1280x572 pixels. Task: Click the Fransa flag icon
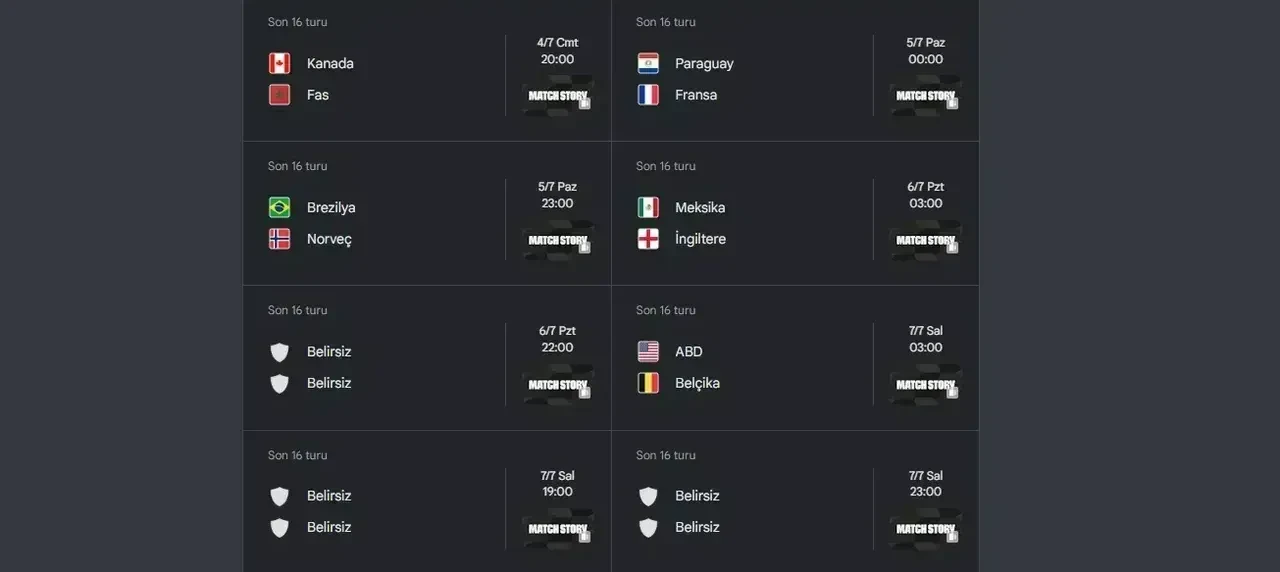[x=648, y=95]
